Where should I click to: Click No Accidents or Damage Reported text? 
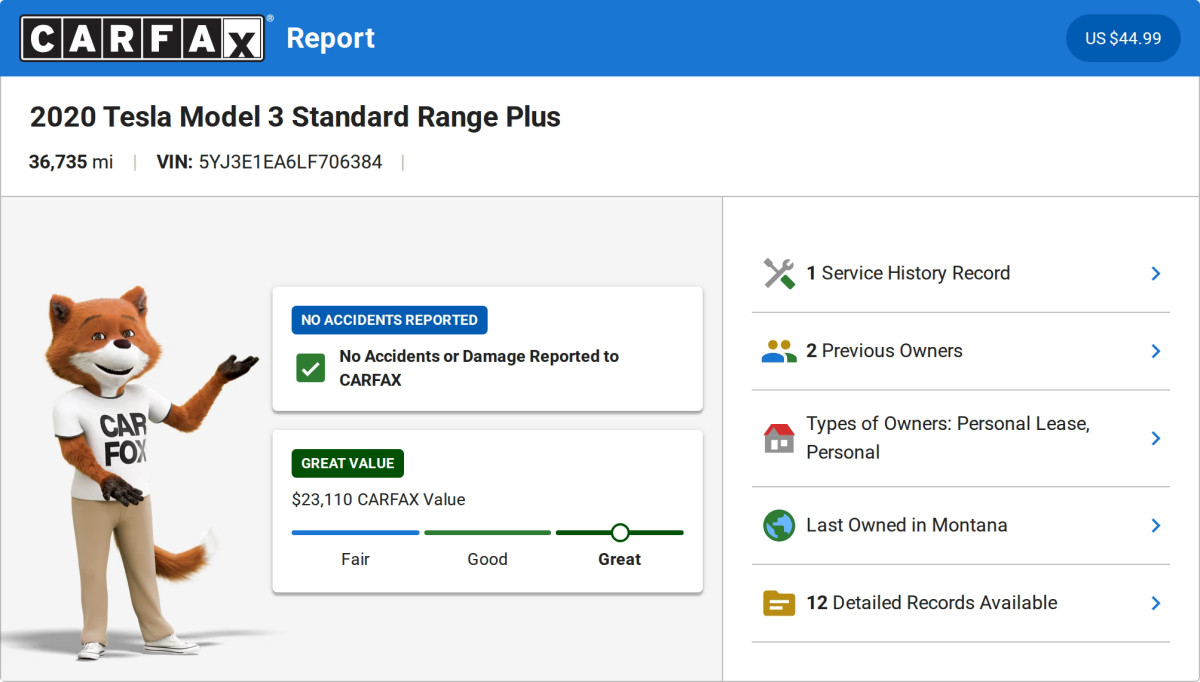tap(479, 368)
